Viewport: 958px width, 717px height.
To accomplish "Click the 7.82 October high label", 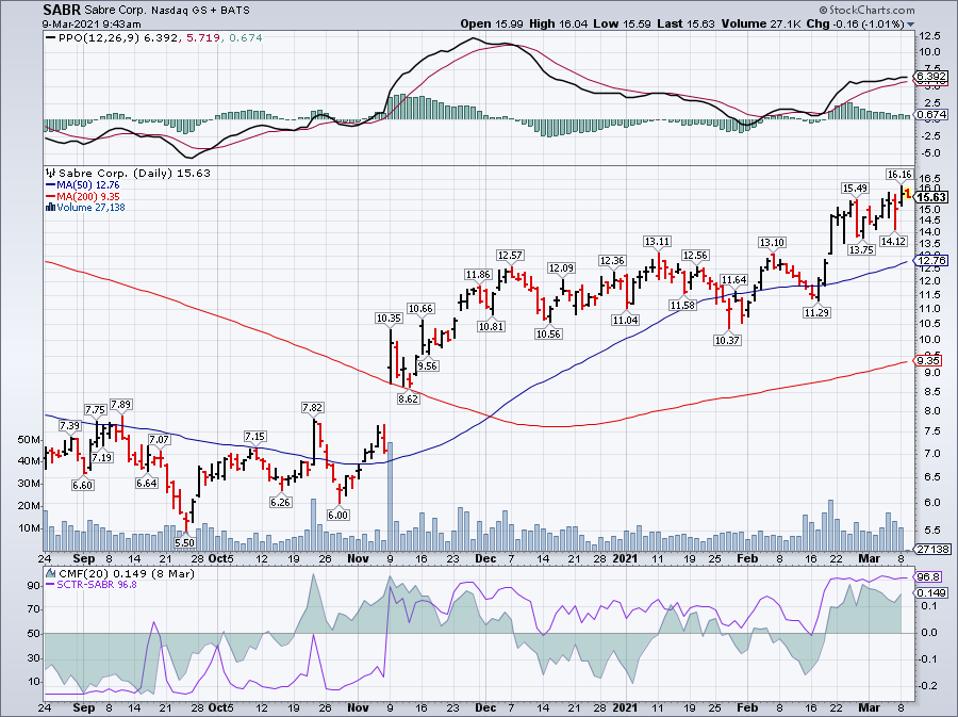I will tap(313, 407).
